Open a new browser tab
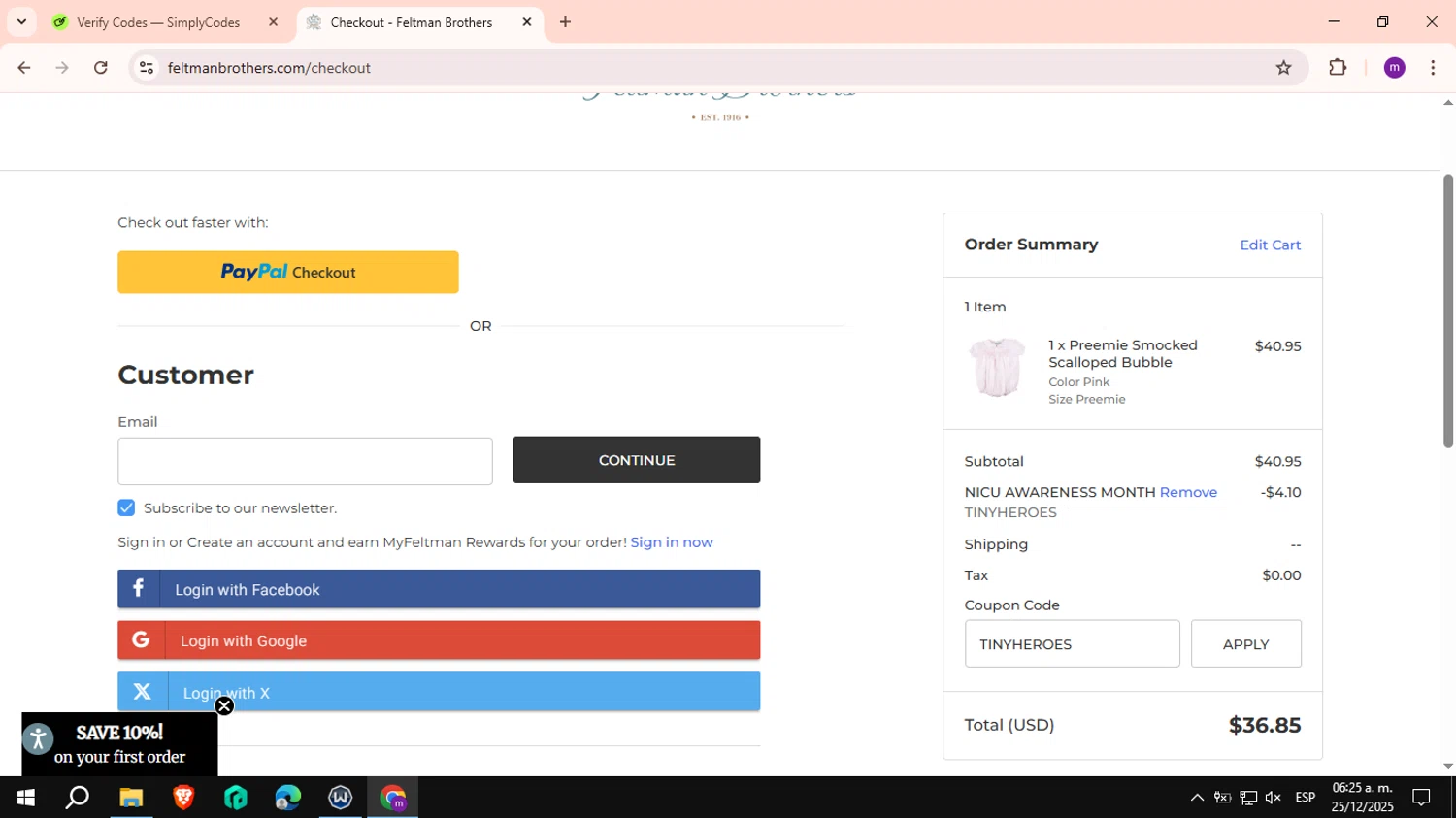The height and width of the screenshot is (818, 1456). (565, 21)
